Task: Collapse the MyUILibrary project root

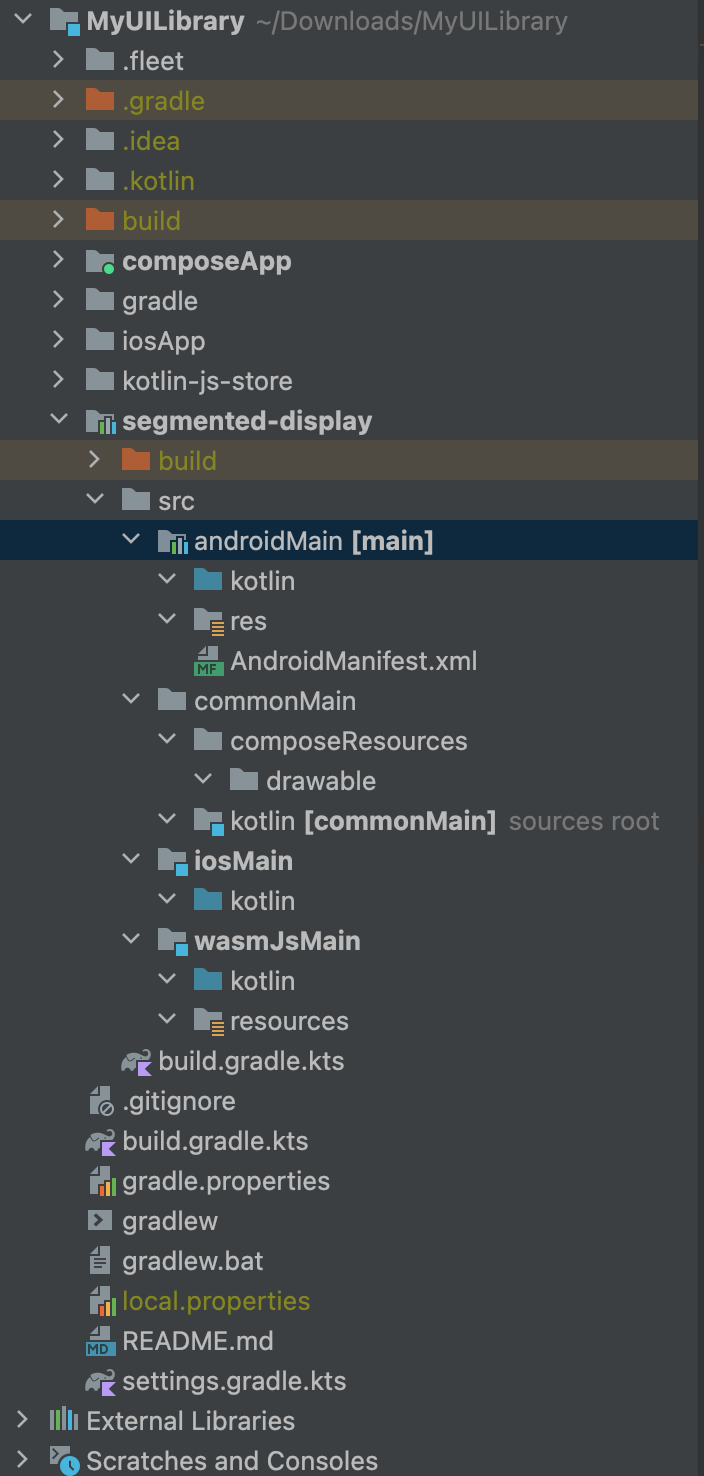Action: (x=23, y=20)
